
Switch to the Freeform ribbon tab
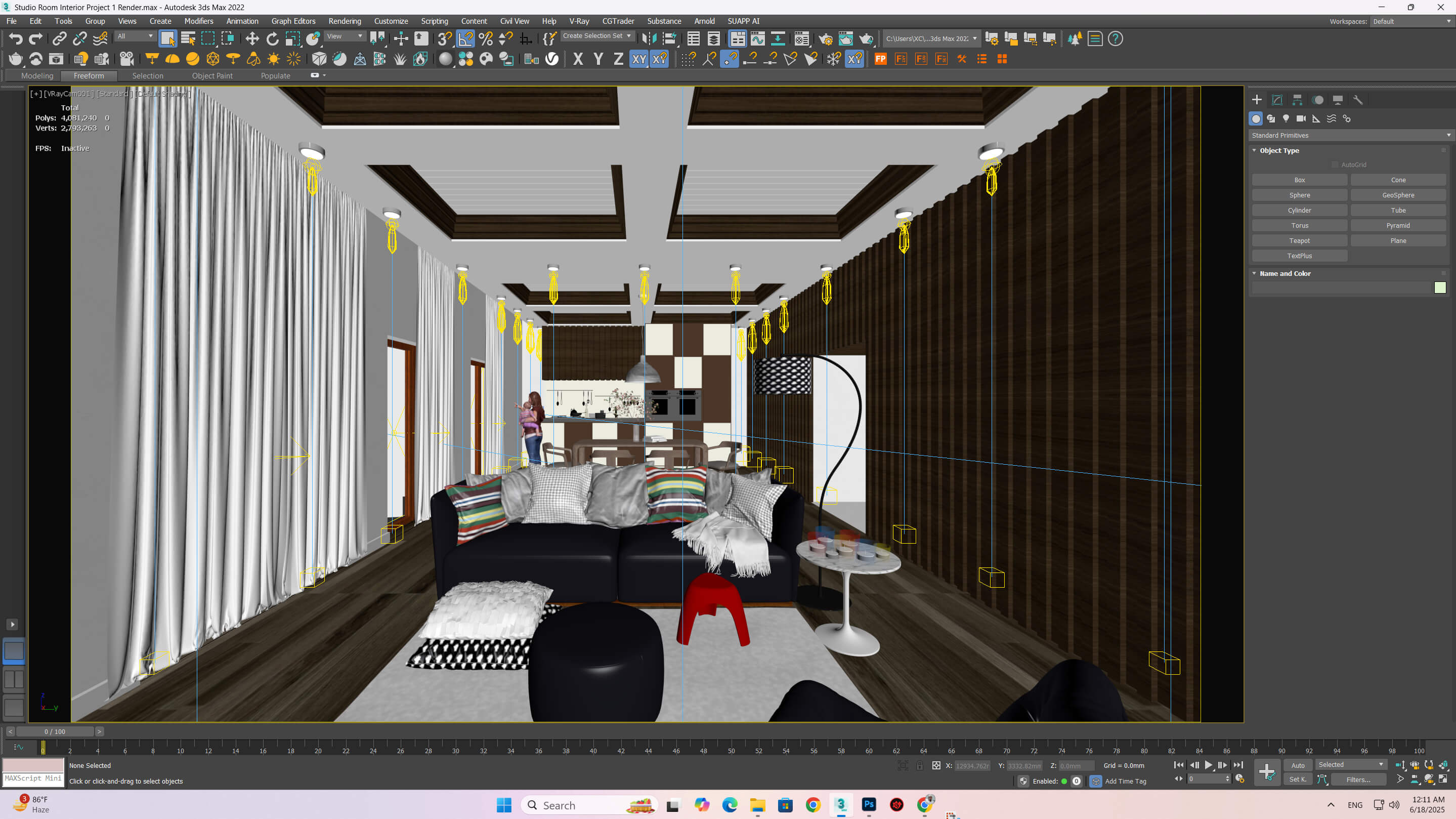point(89,75)
